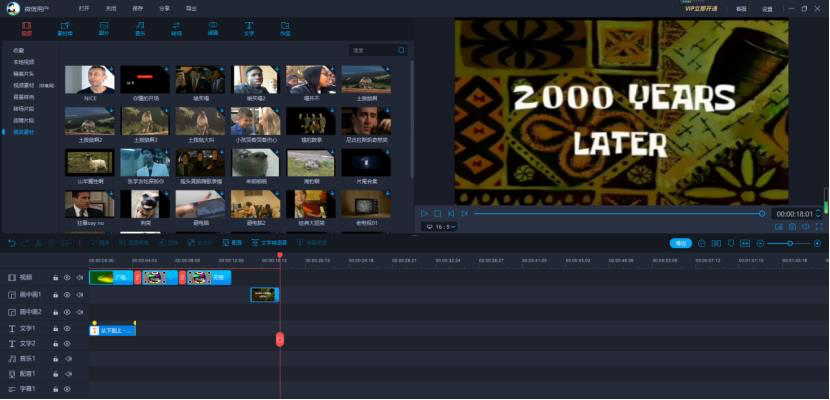Click the 配音 voiceover button
Viewport: 830px width, 400px height.
(x=232, y=243)
